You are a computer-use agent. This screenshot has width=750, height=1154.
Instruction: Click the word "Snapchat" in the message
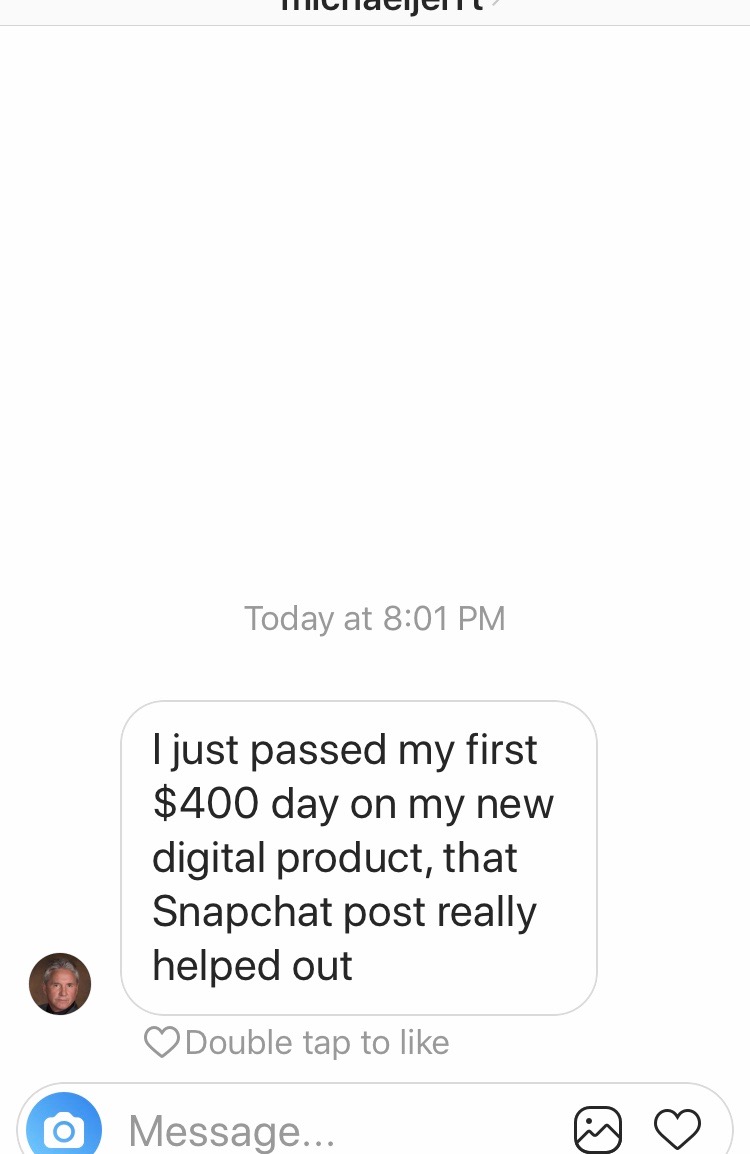pos(242,913)
